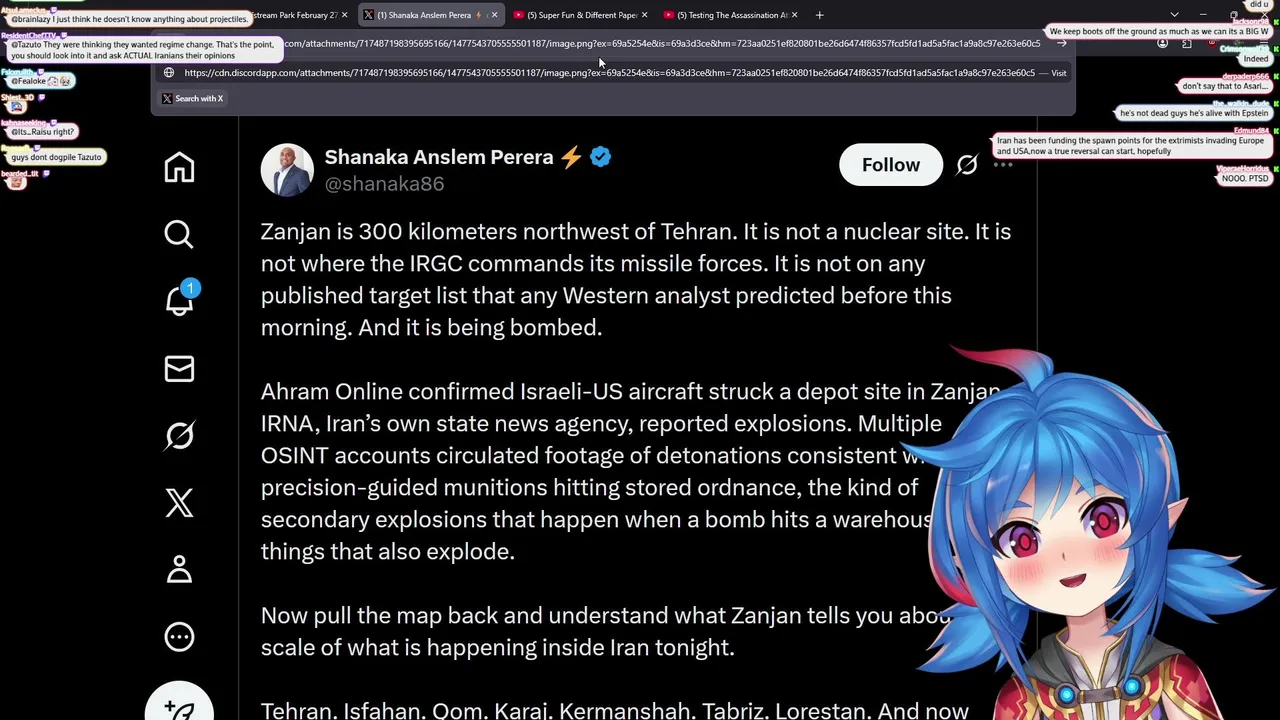This screenshot has width=1280, height=720.
Task: Switch to Testing The Assassination YouTube tab
Action: coord(730,15)
